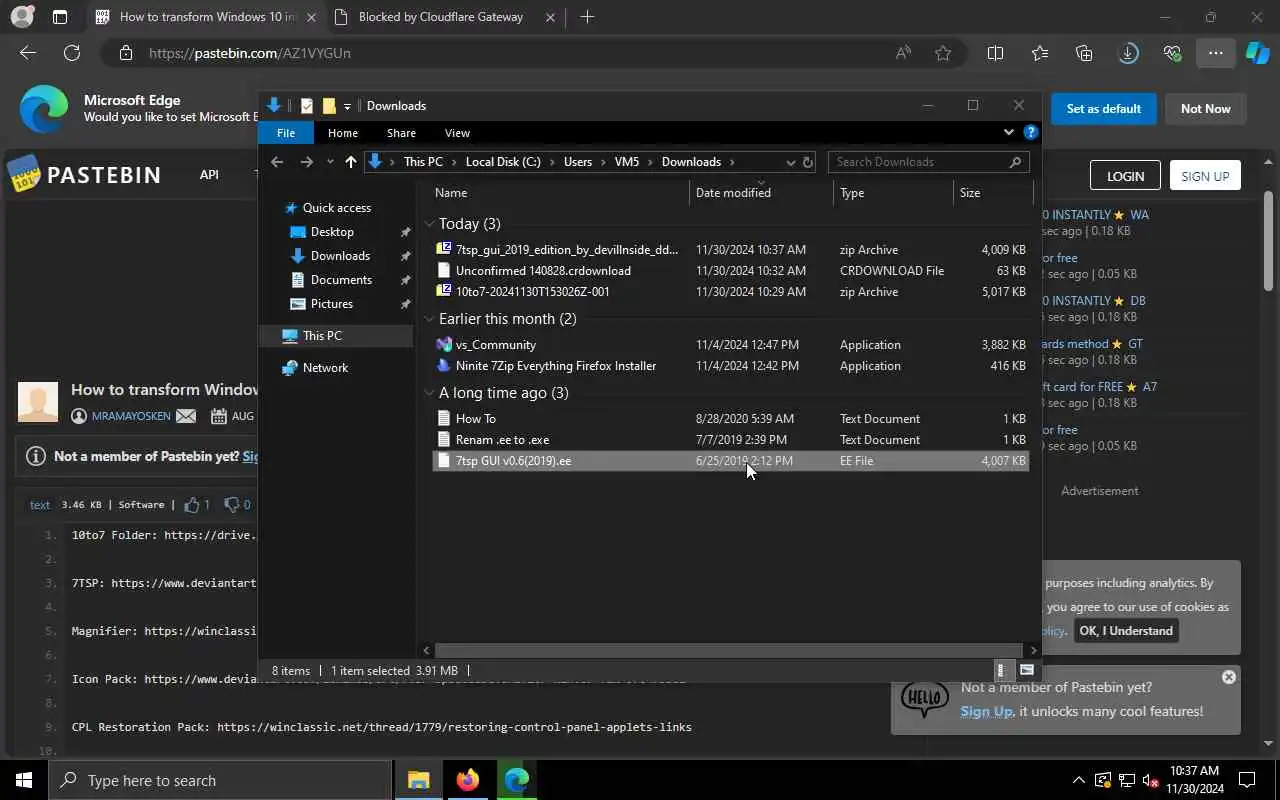Click the Not Now button
The height and width of the screenshot is (800, 1280).
[1205, 109]
